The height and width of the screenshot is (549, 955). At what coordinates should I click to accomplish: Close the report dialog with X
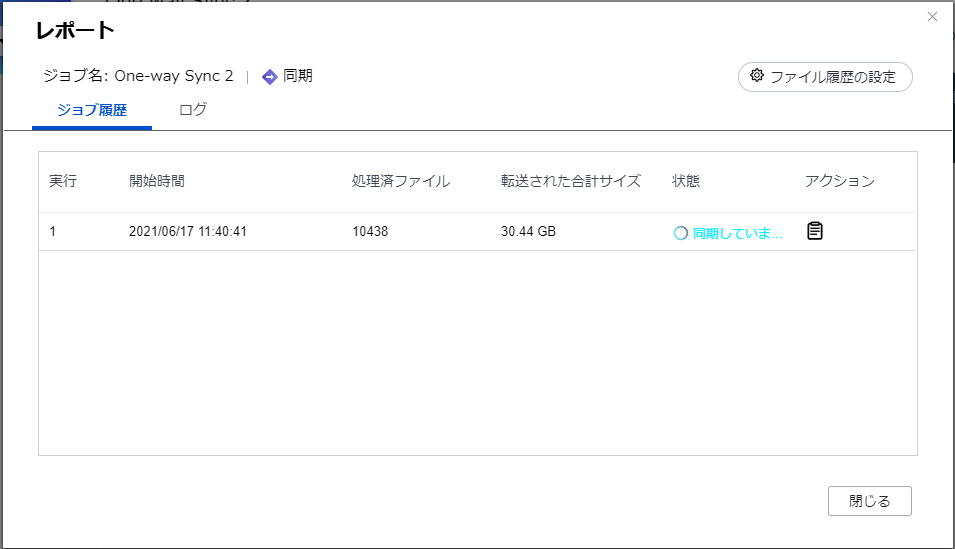pyautogui.click(x=932, y=17)
